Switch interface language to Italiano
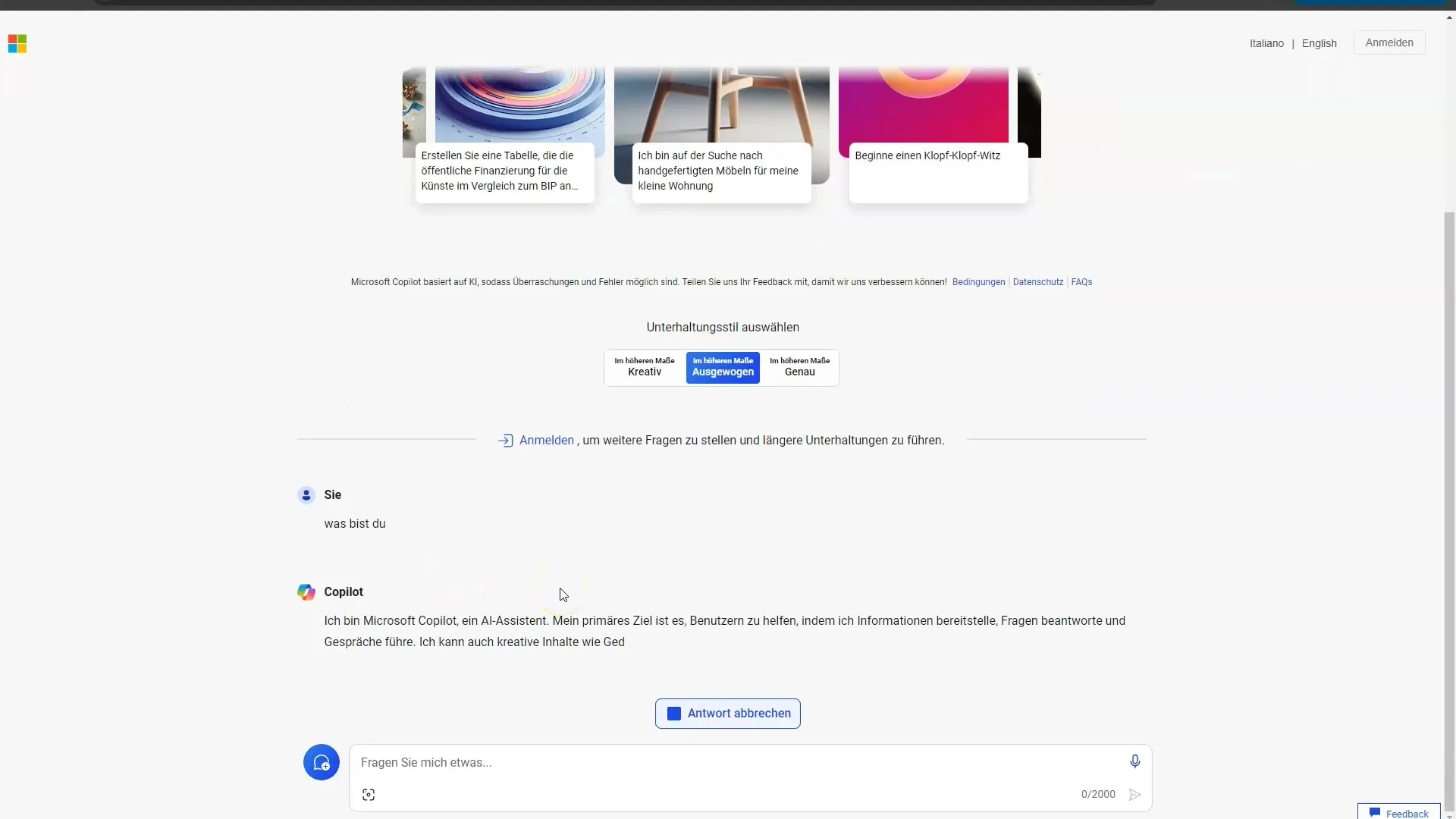Image resolution: width=1456 pixels, height=819 pixels. tap(1266, 43)
